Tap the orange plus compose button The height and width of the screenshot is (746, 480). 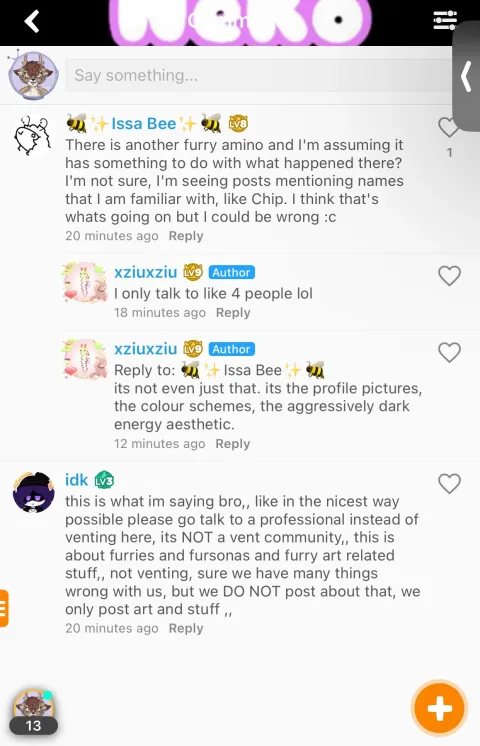point(439,709)
